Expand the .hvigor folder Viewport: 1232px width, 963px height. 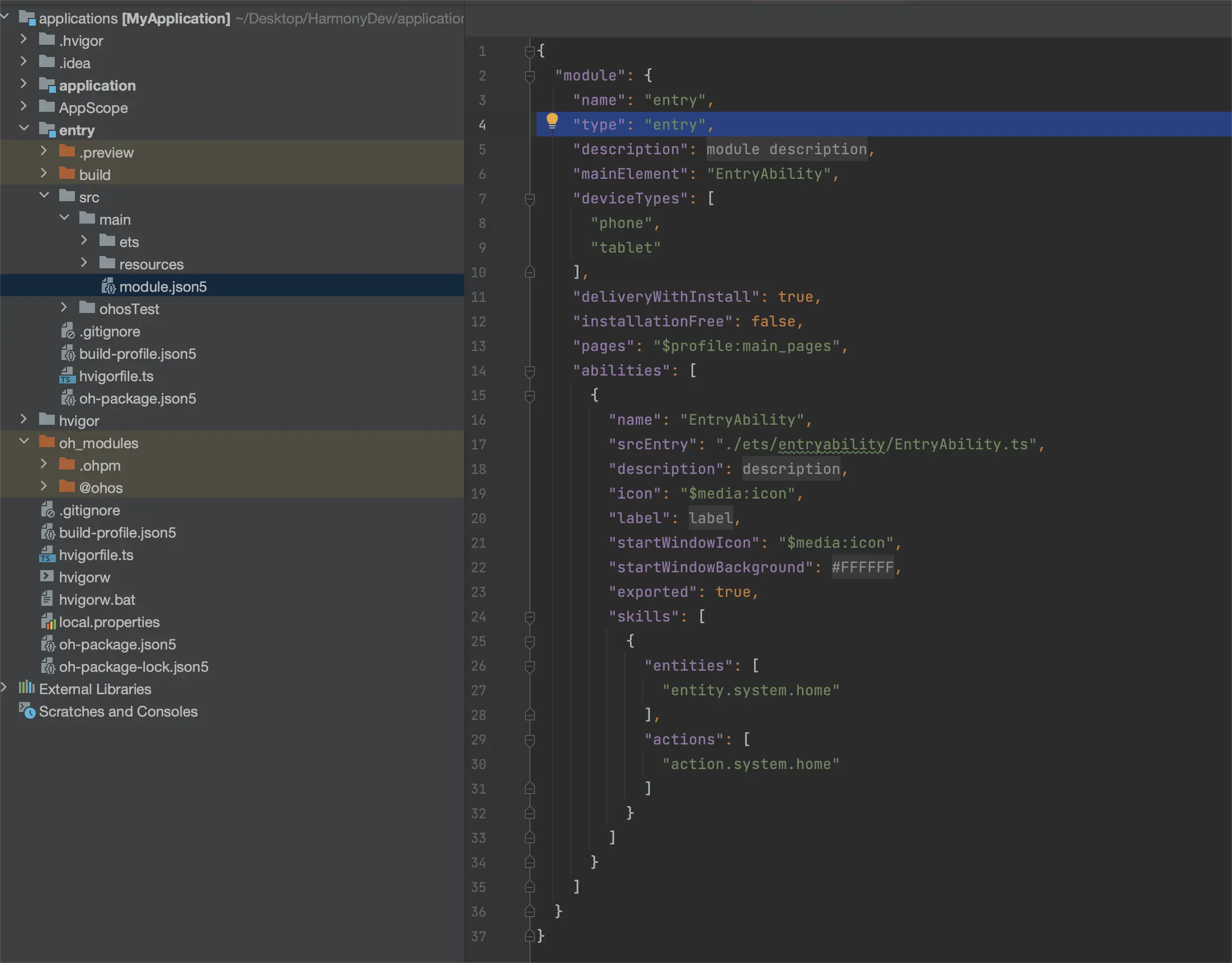(x=23, y=40)
